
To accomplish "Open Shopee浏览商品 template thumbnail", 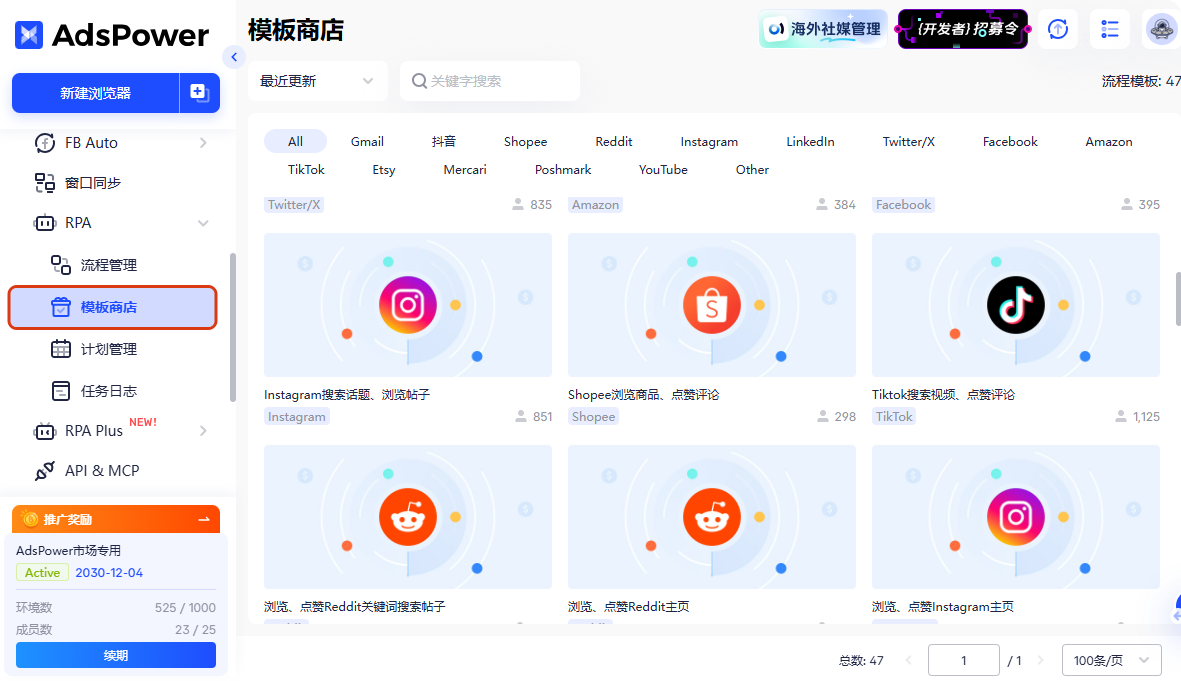I will [712, 305].
